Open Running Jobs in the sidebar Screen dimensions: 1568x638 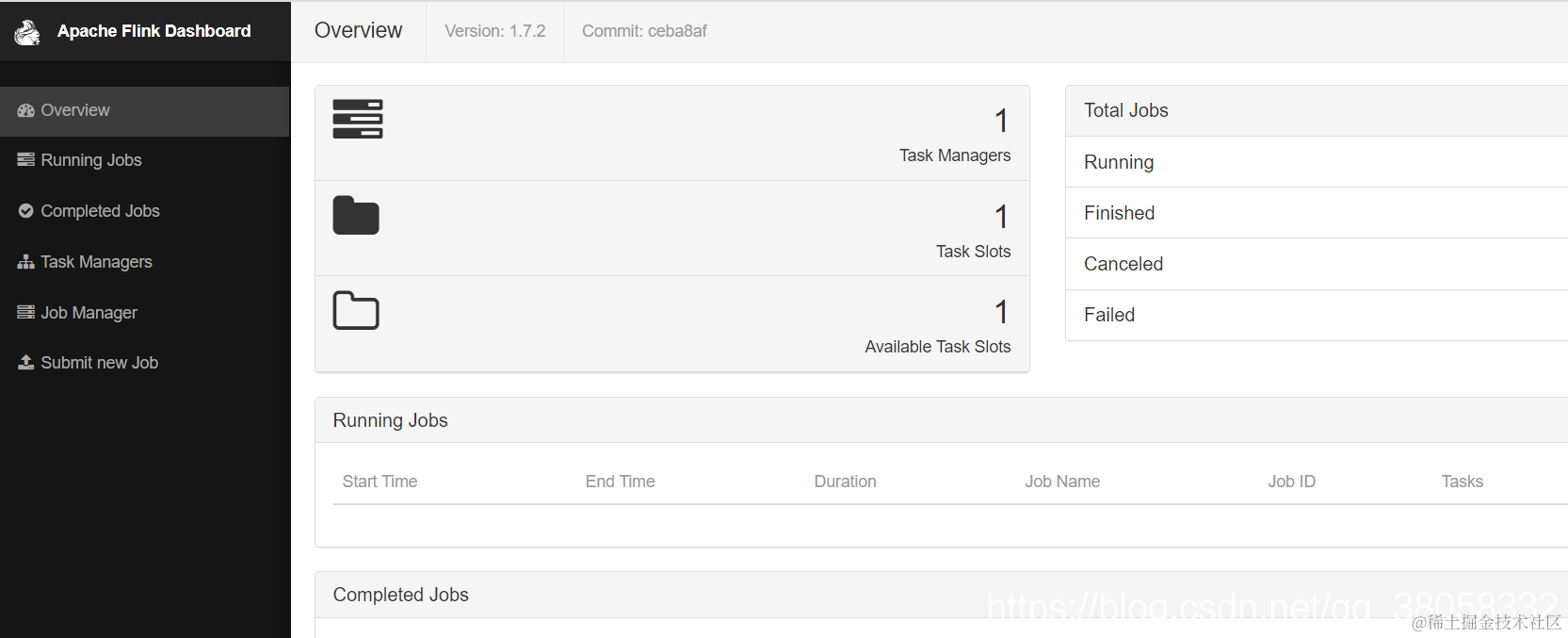(145, 161)
